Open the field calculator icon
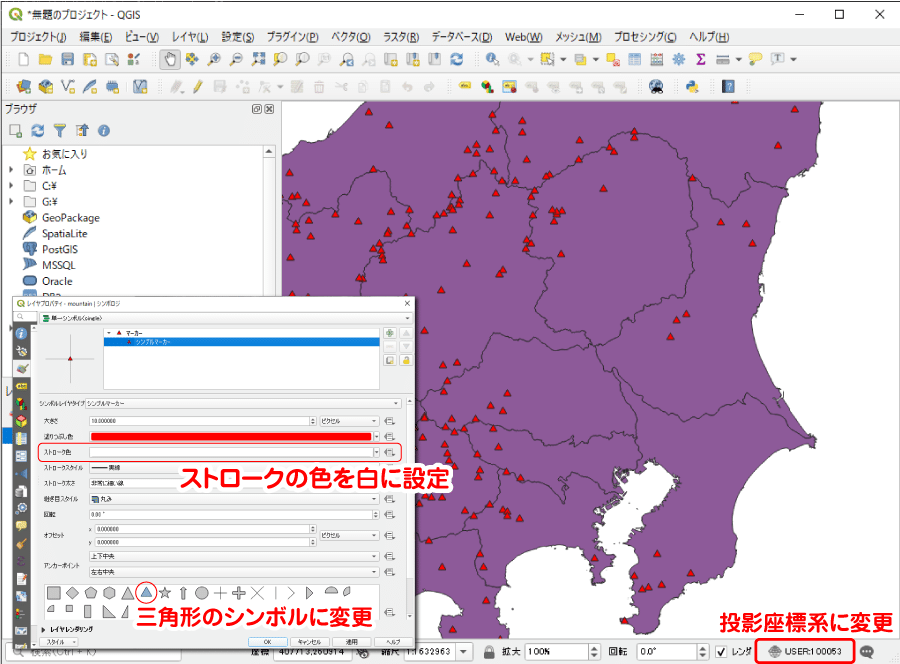 (657, 59)
